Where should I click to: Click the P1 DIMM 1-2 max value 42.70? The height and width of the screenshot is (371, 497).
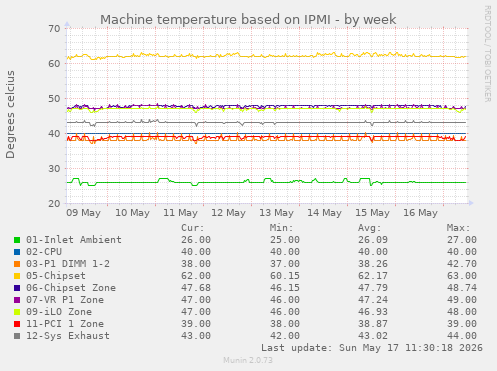click(462, 264)
